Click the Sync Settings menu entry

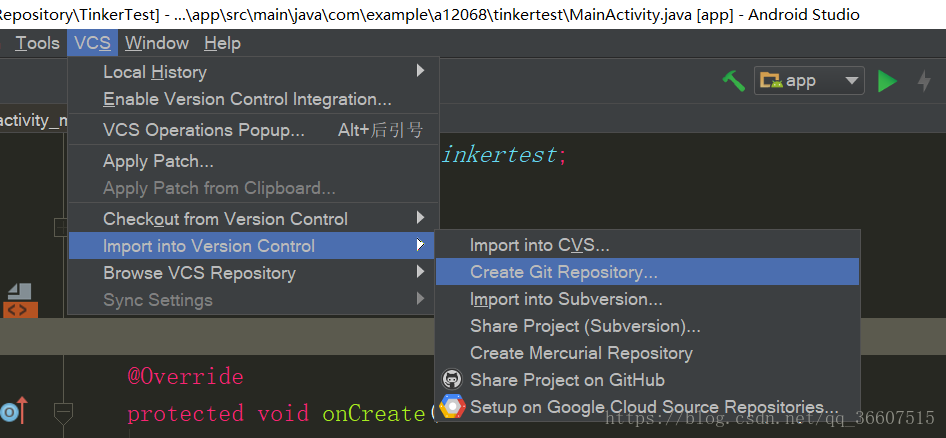pos(253,300)
